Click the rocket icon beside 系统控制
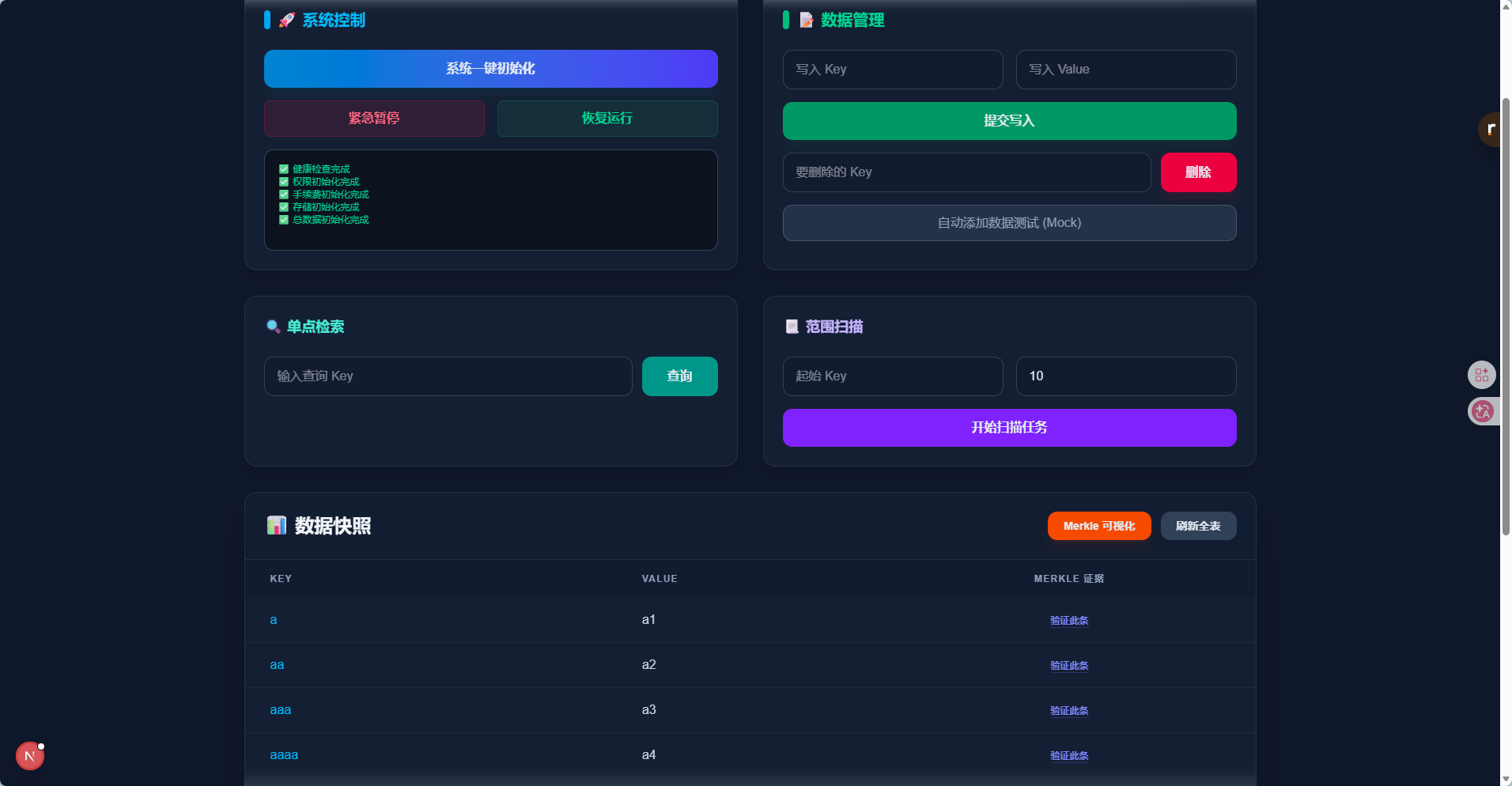 287,20
